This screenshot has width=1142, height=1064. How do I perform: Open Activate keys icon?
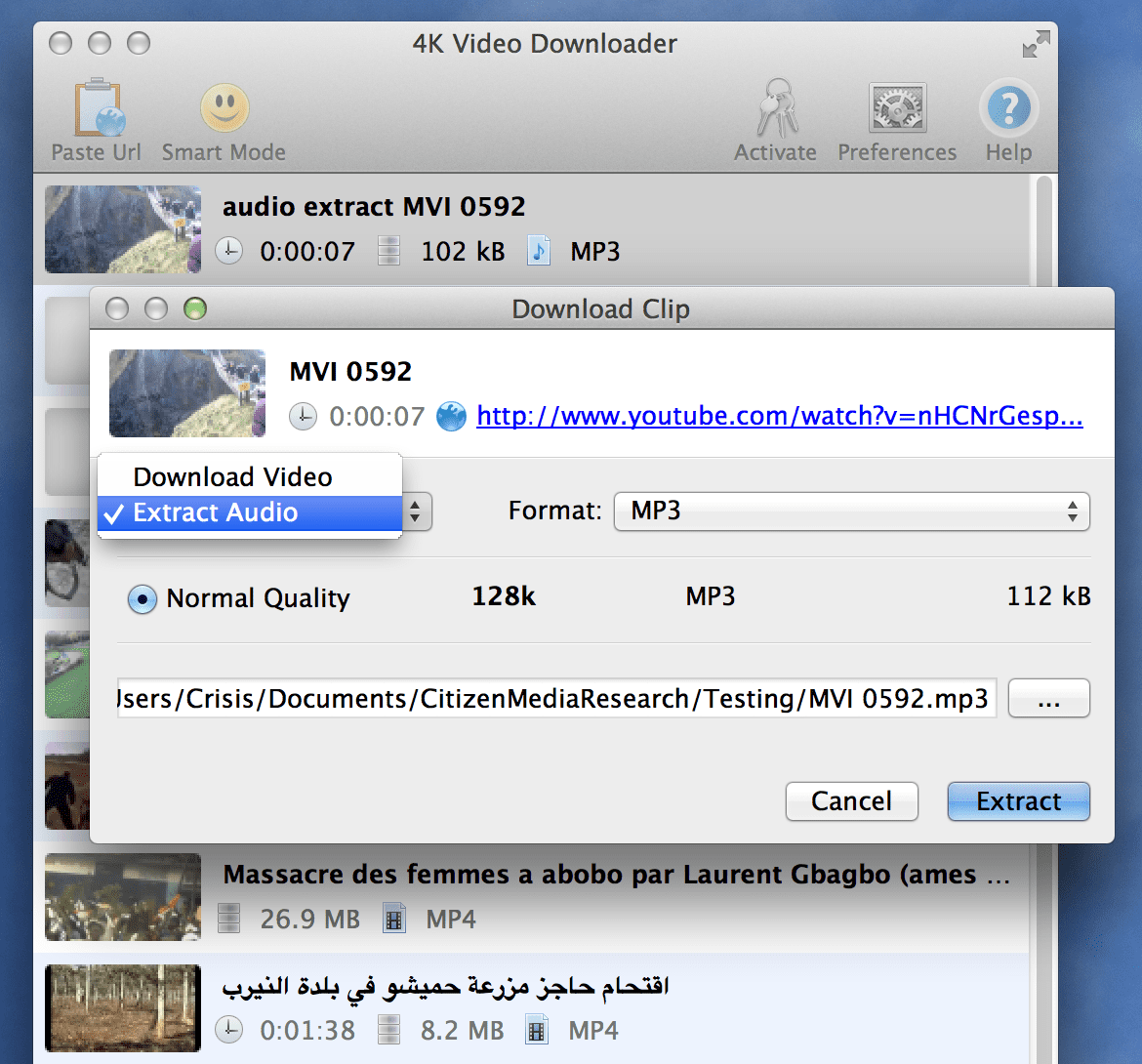coord(776,107)
